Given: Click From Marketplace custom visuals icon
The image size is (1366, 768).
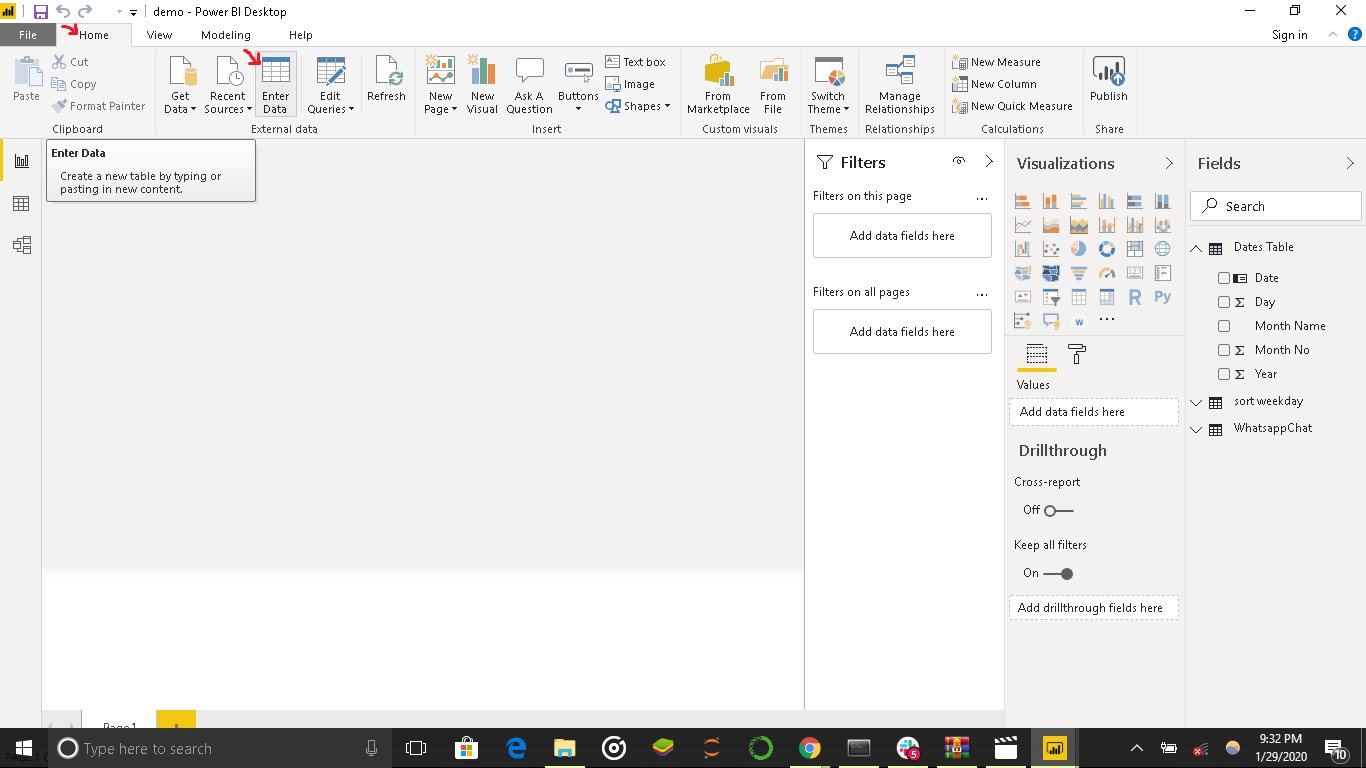Looking at the screenshot, I should [x=718, y=84].
